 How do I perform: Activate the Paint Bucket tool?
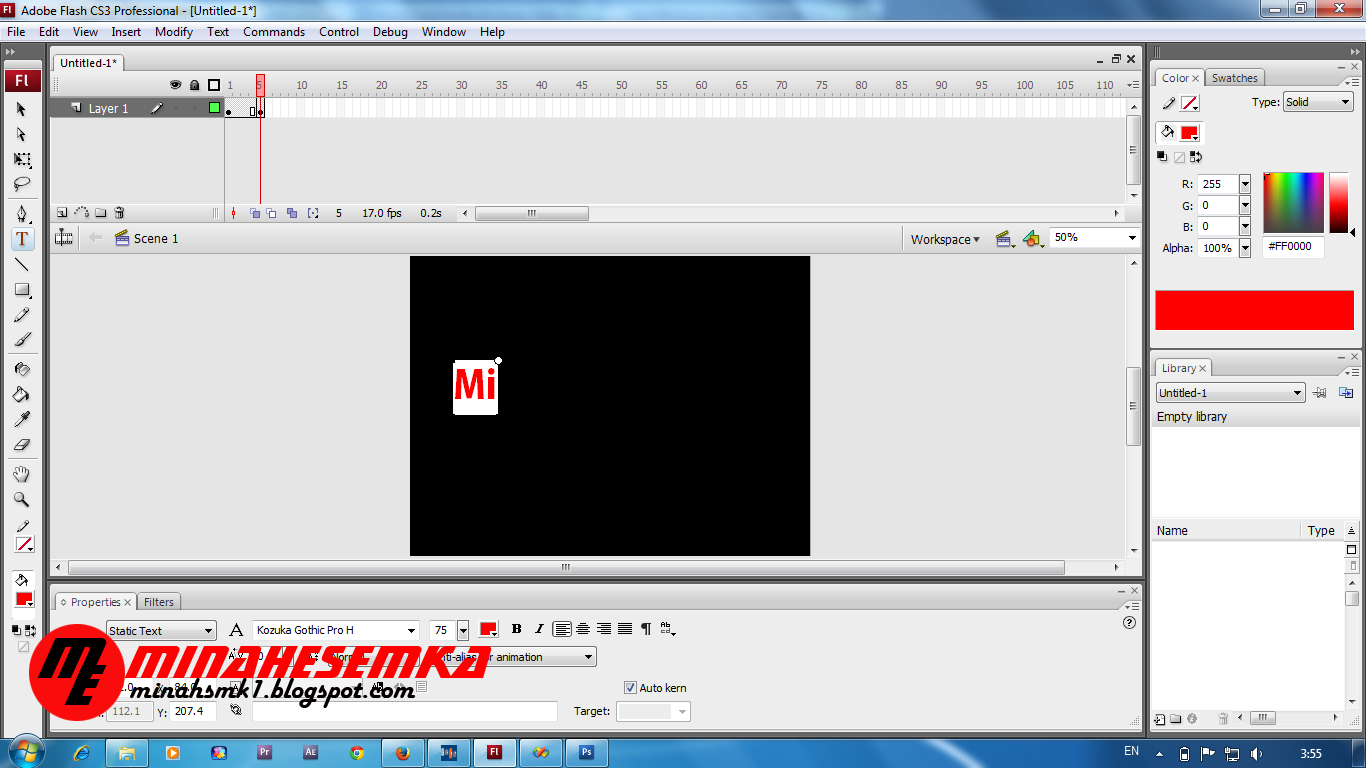pos(22,393)
